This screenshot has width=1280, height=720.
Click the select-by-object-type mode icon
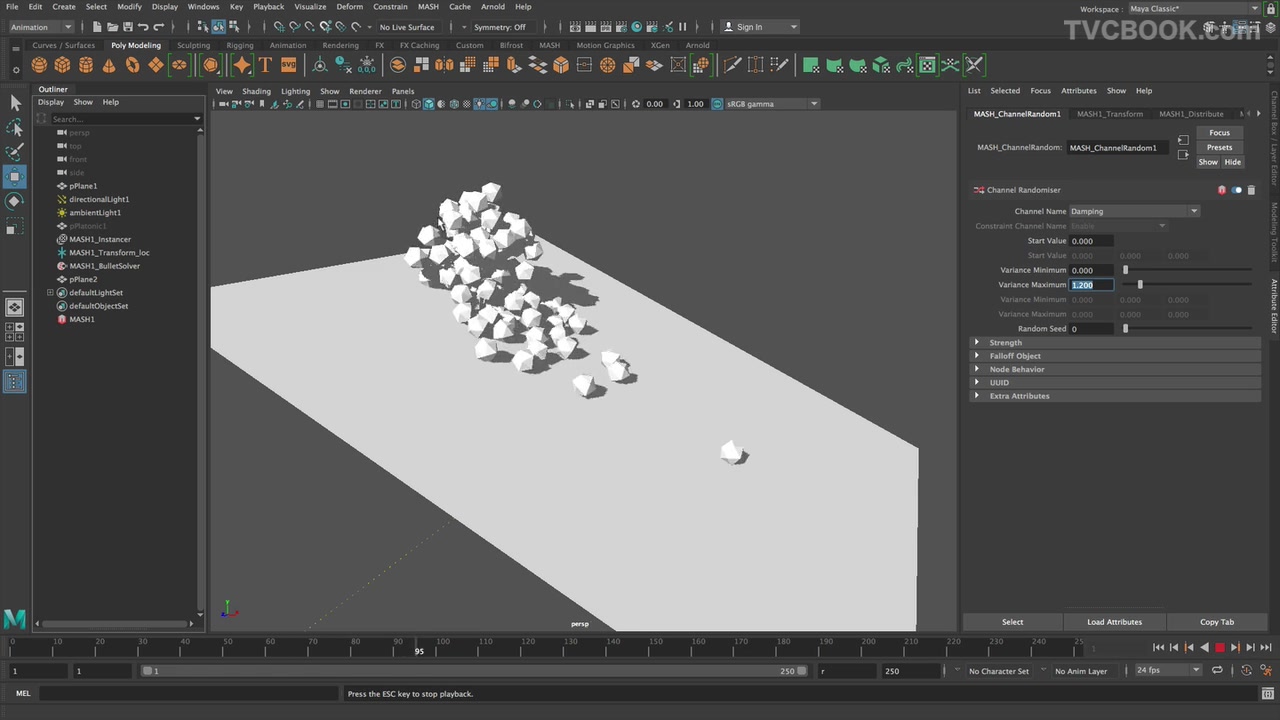219,27
